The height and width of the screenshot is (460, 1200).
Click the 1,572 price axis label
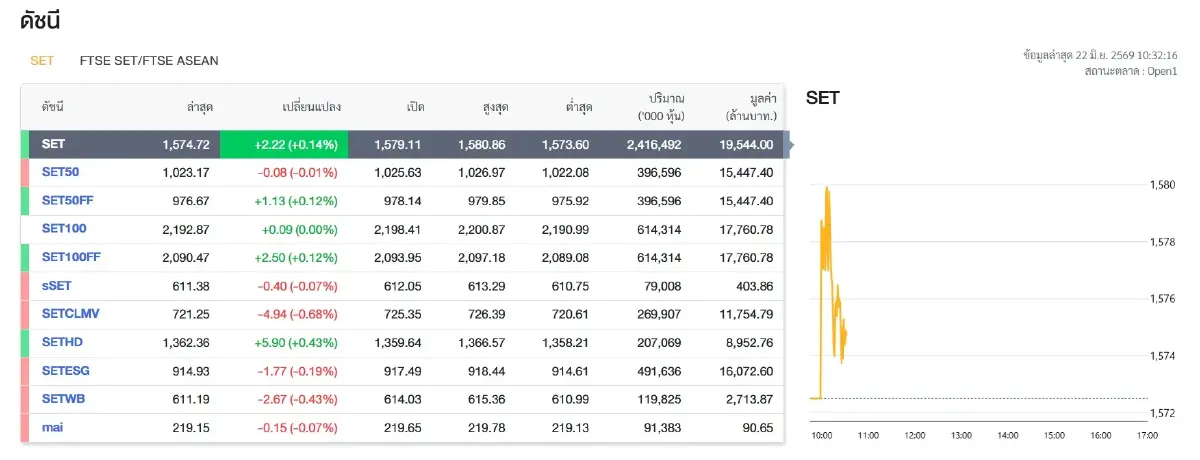[x=1163, y=413]
